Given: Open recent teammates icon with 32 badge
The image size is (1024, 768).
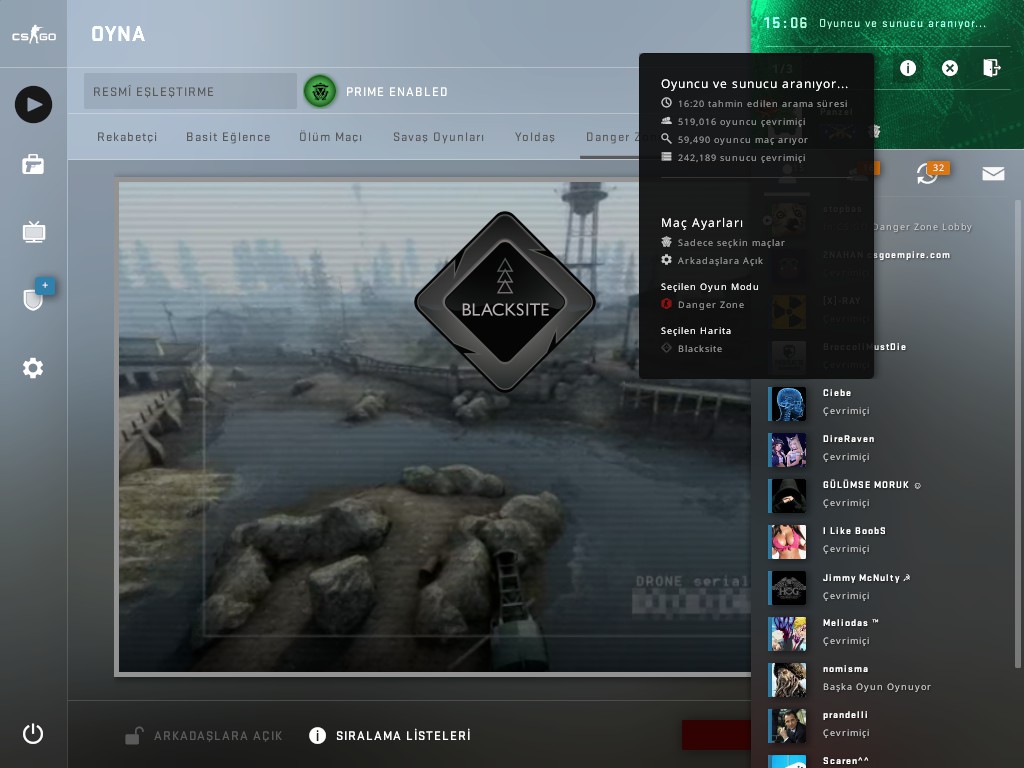Looking at the screenshot, I should [x=929, y=173].
